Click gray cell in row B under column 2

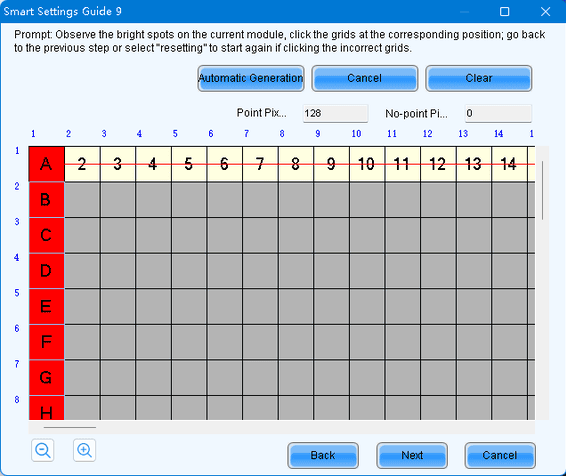point(82,200)
